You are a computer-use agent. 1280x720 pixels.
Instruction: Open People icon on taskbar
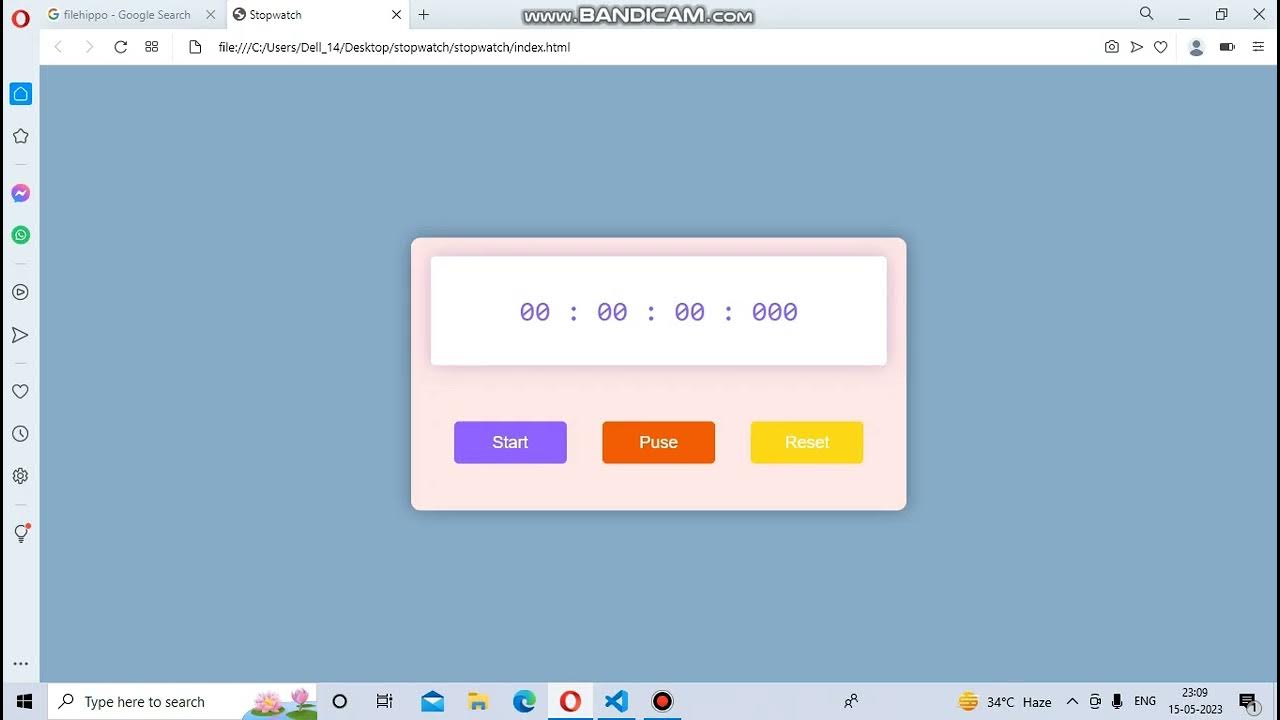851,701
